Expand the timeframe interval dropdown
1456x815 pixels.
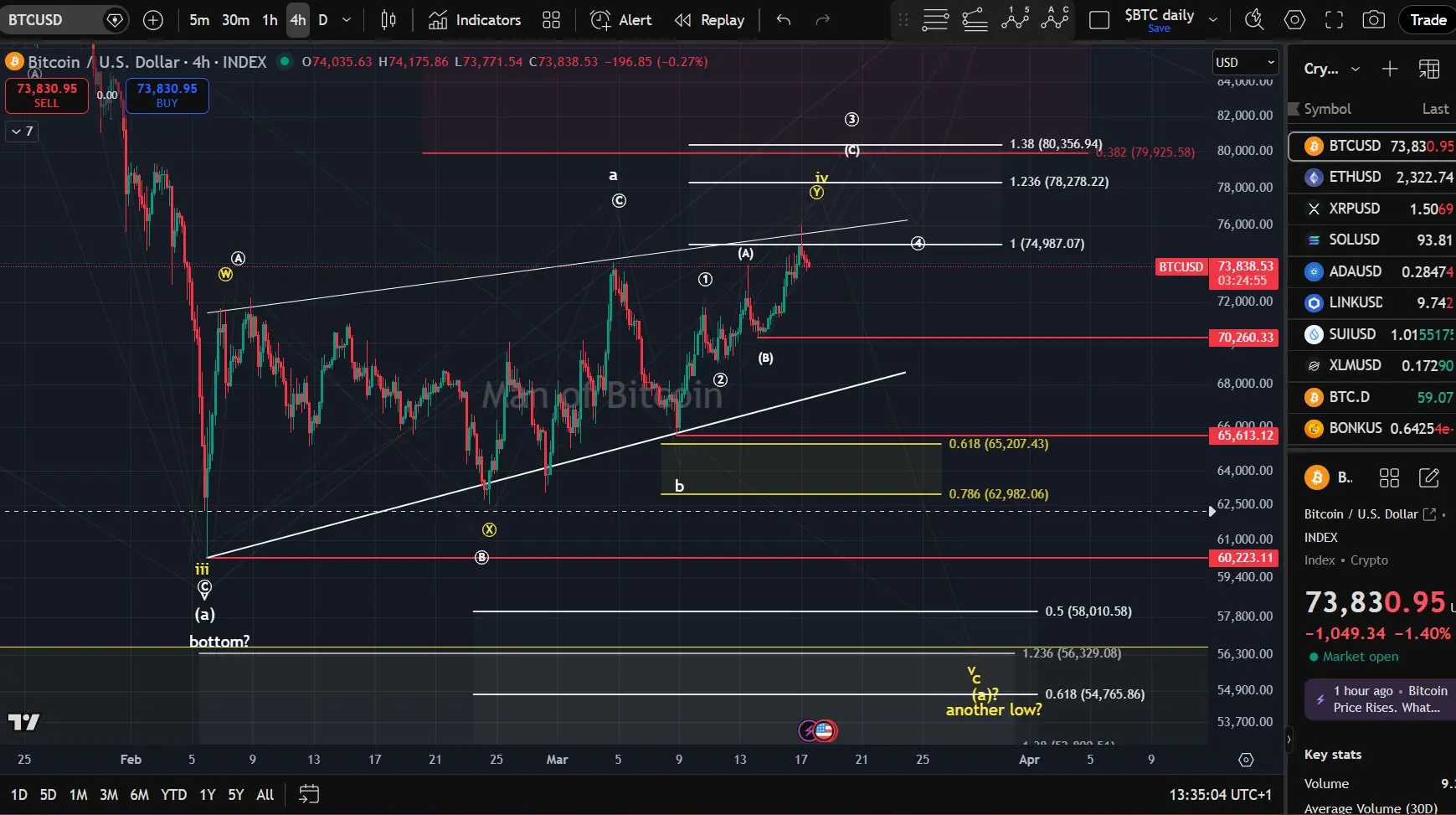[x=347, y=20]
